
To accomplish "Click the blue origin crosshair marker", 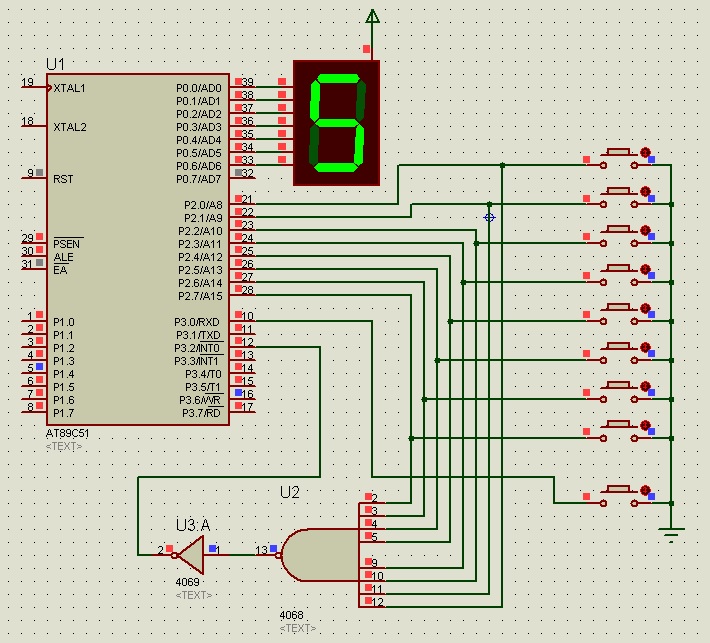I will (x=489, y=218).
